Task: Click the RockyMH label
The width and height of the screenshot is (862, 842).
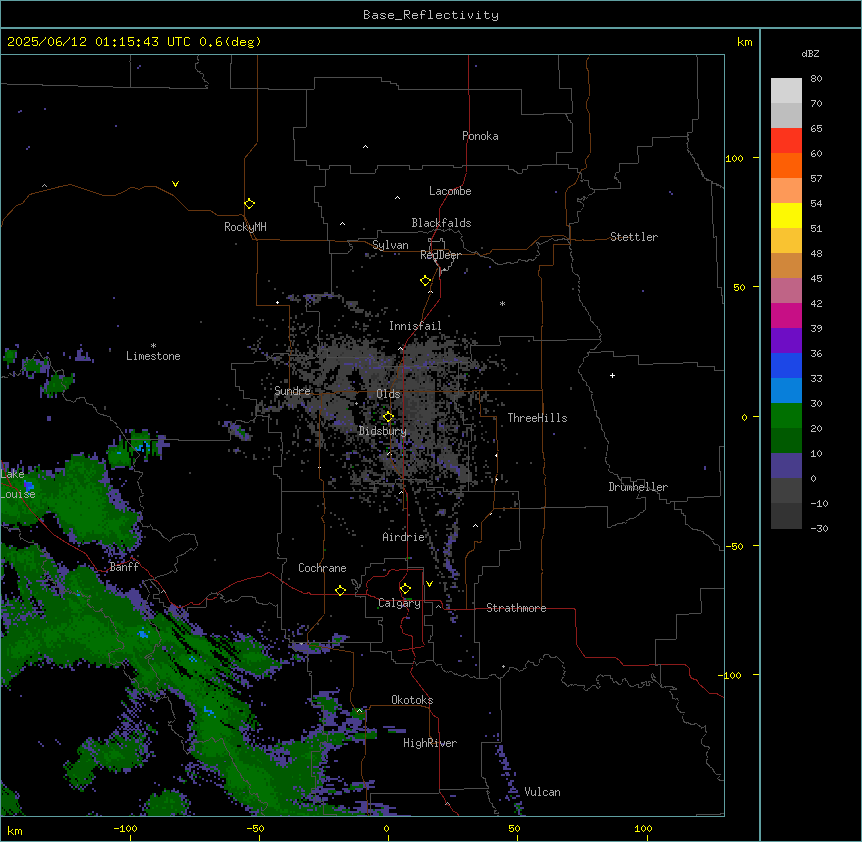Action: point(245,227)
